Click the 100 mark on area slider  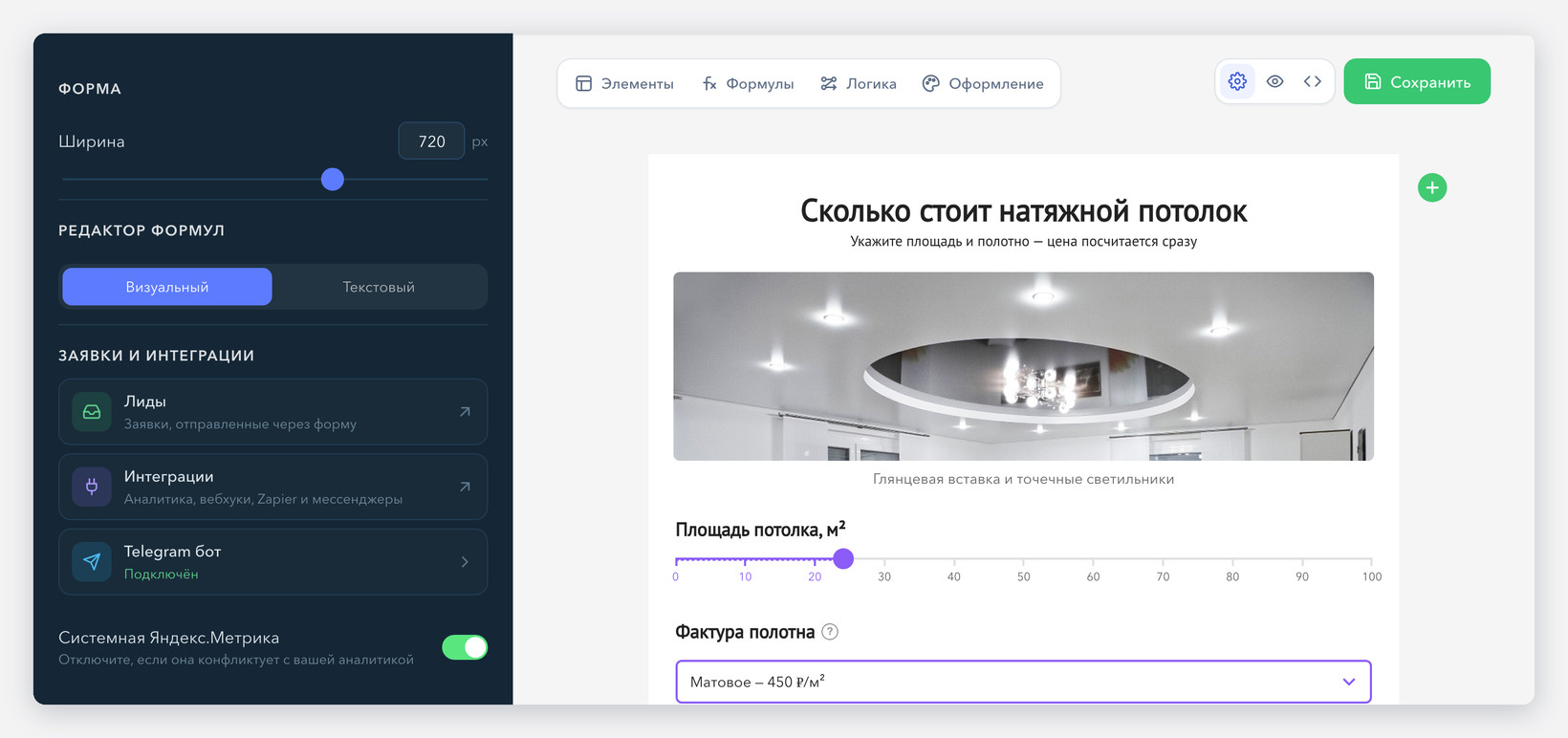pyautogui.click(x=1371, y=576)
